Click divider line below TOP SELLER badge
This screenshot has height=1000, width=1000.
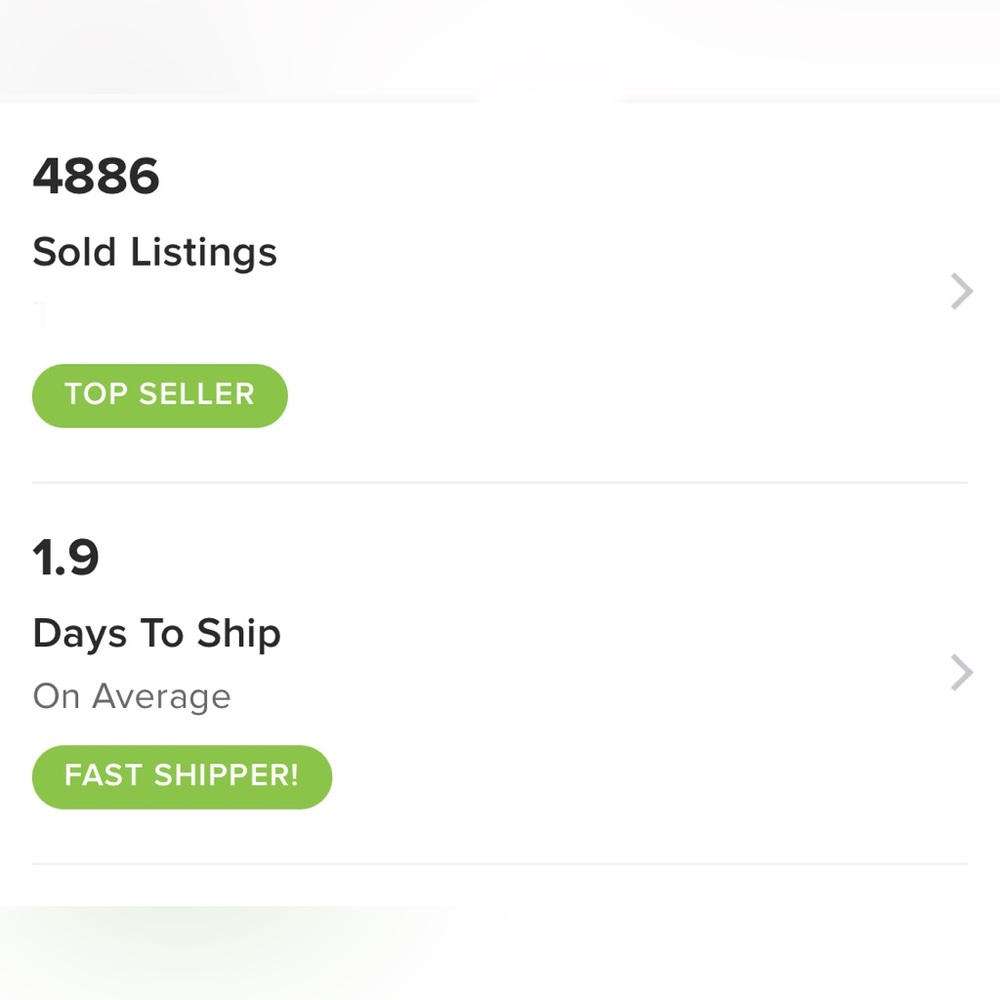pyautogui.click(x=500, y=483)
